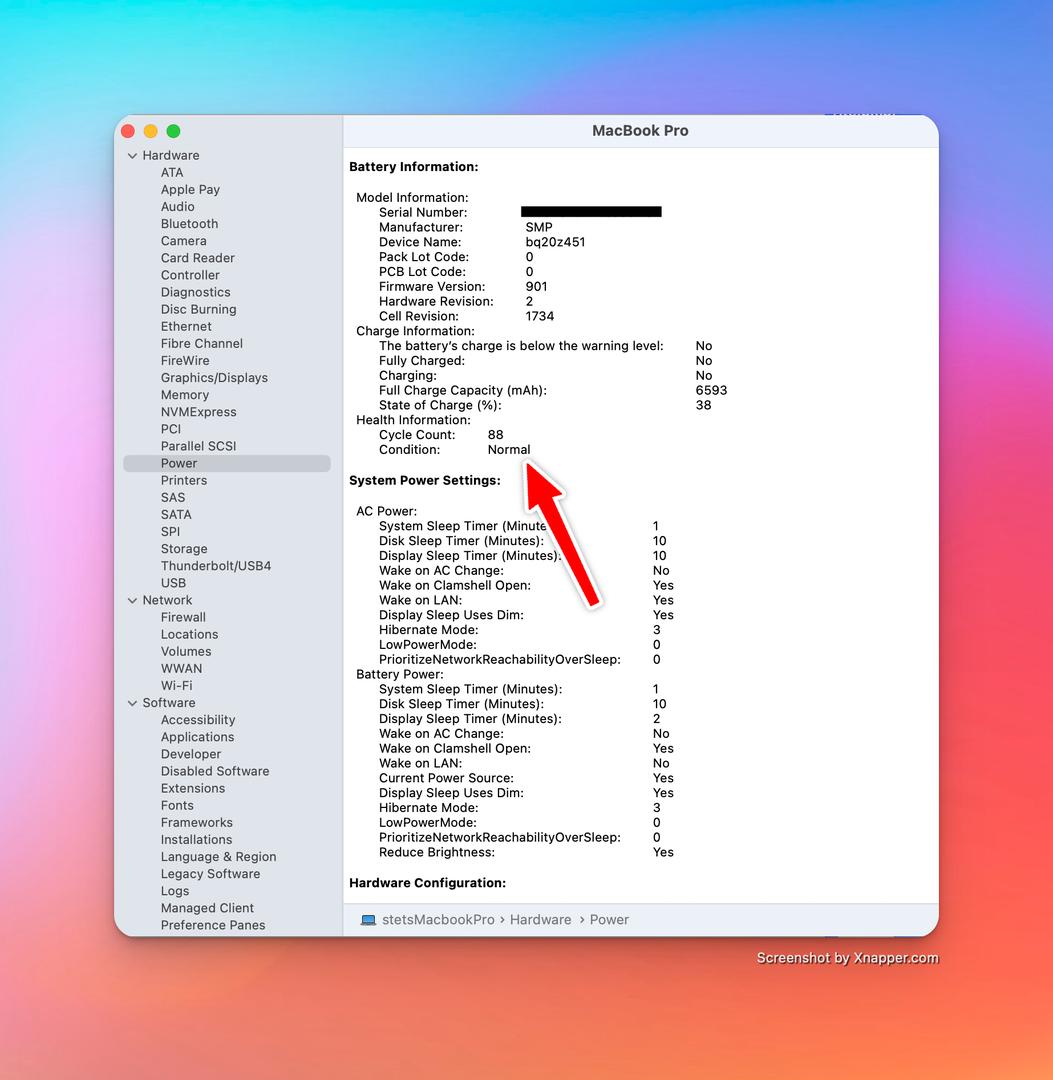The width and height of the screenshot is (1053, 1080).
Task: Click Hardware in the bottom path bar
Action: tap(540, 920)
